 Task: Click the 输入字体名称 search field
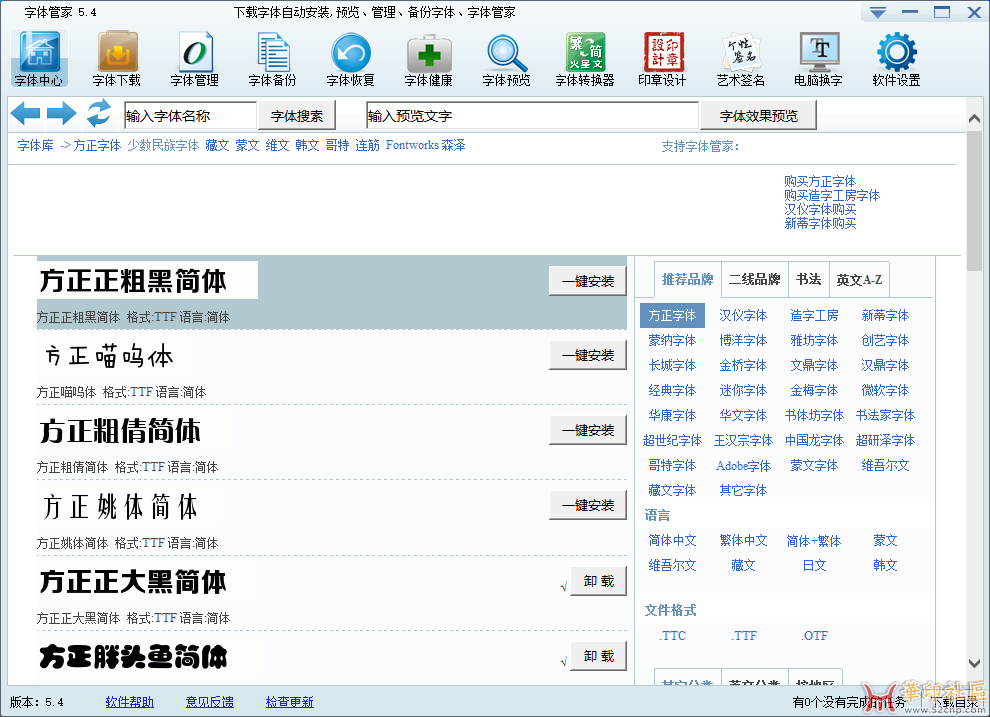pos(191,116)
